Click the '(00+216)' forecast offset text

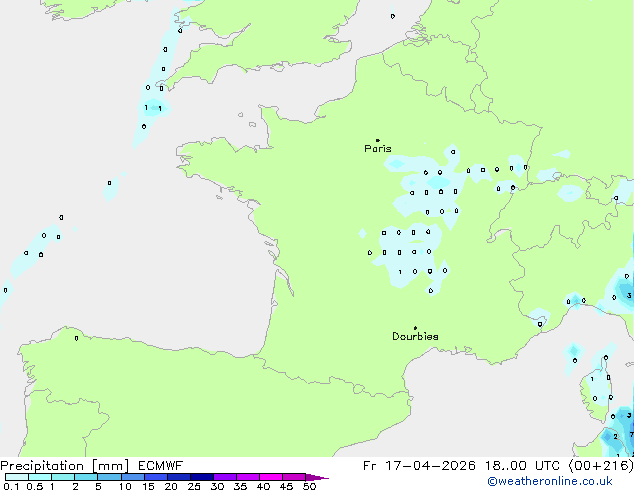pyautogui.click(x=601, y=466)
